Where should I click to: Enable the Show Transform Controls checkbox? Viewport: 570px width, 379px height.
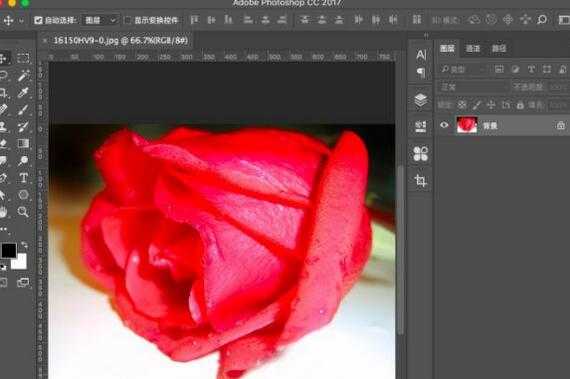point(128,20)
